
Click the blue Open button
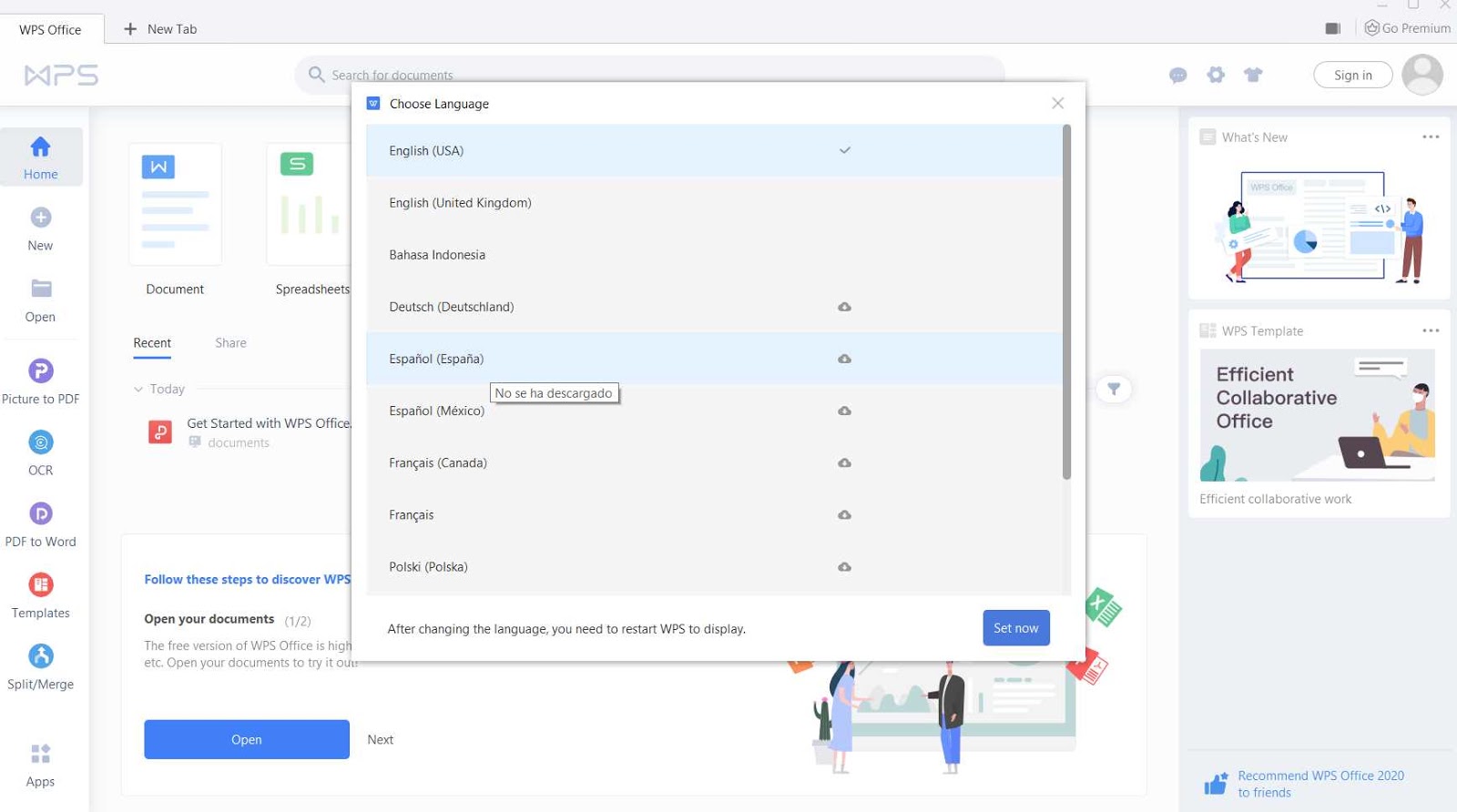pyautogui.click(x=247, y=739)
